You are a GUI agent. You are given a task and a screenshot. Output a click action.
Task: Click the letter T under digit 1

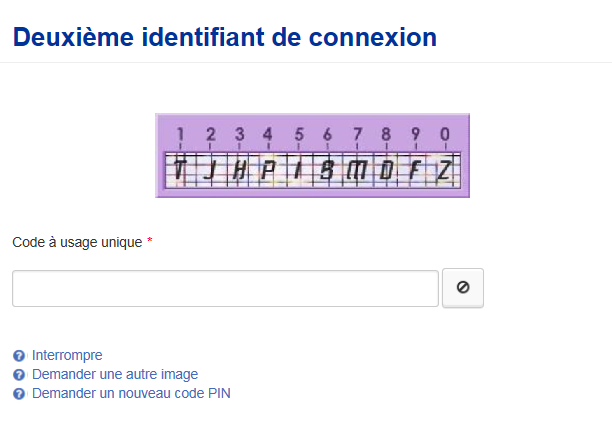[180, 170]
